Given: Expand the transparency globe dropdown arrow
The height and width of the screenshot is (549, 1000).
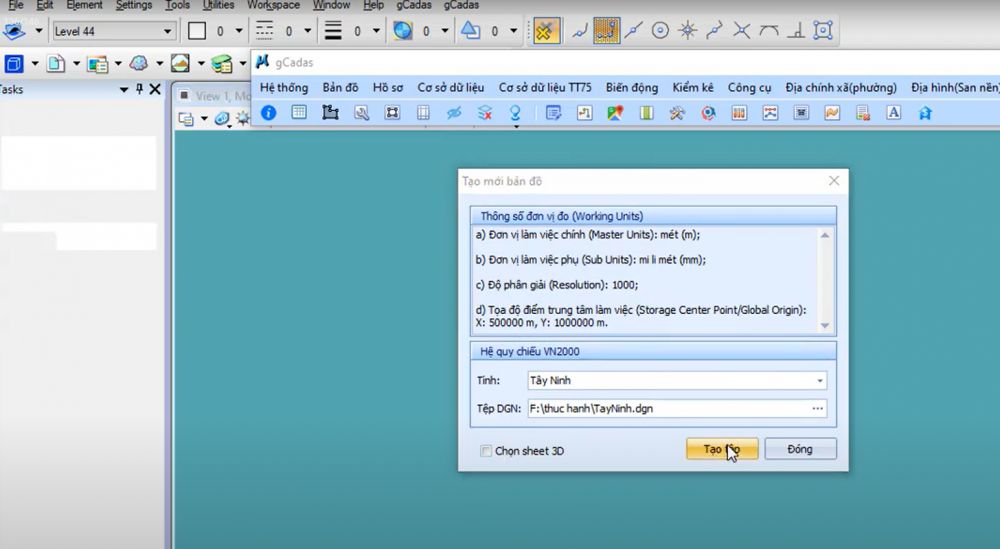Looking at the screenshot, I should point(445,31).
